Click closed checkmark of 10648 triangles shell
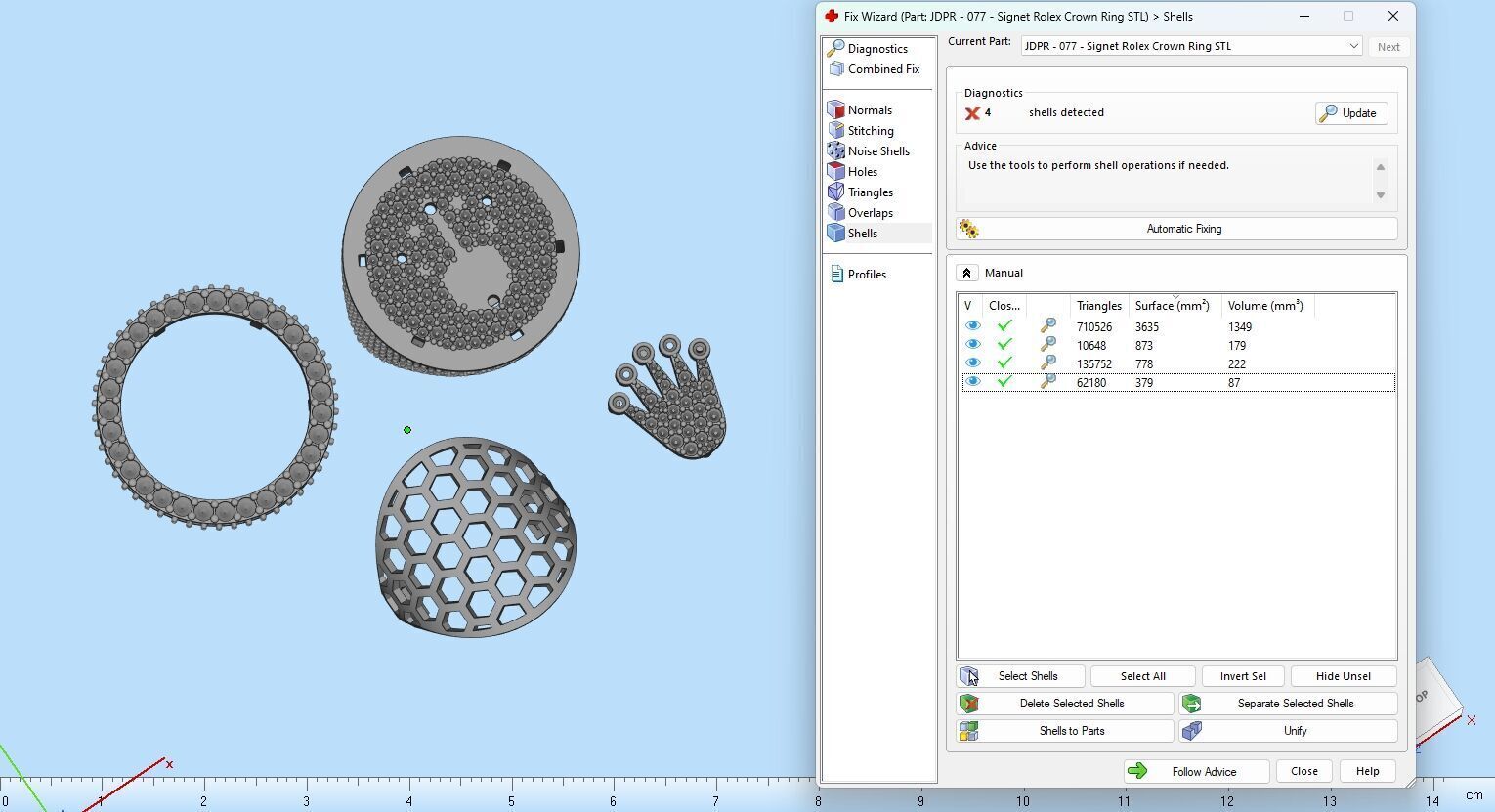This screenshot has height=812, width=1495. coord(1004,345)
